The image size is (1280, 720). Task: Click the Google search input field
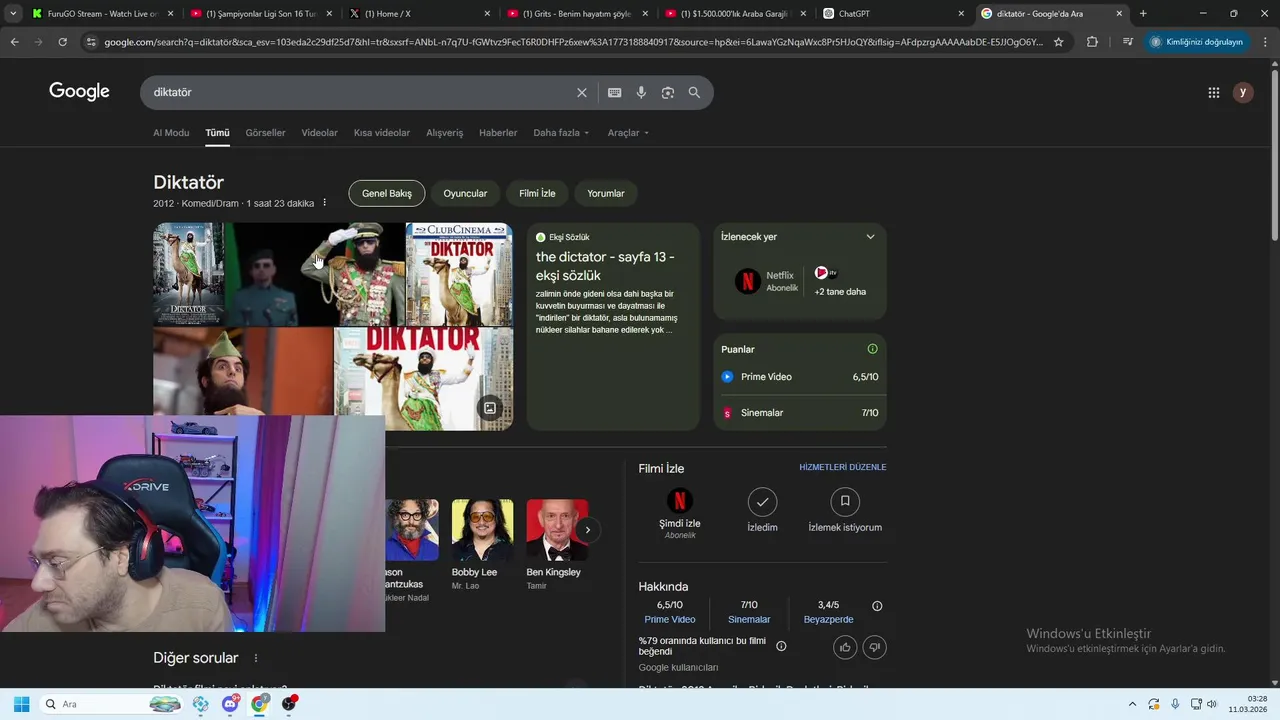360,92
